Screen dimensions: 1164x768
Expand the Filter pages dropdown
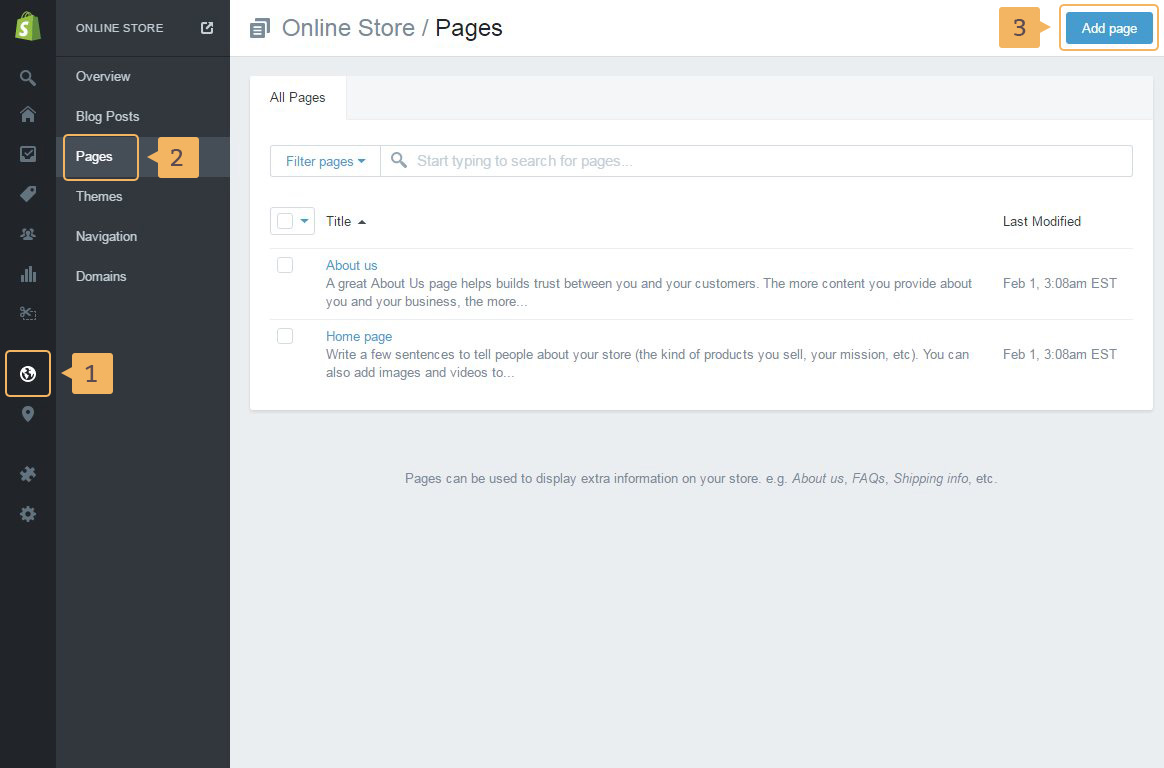pyautogui.click(x=325, y=161)
